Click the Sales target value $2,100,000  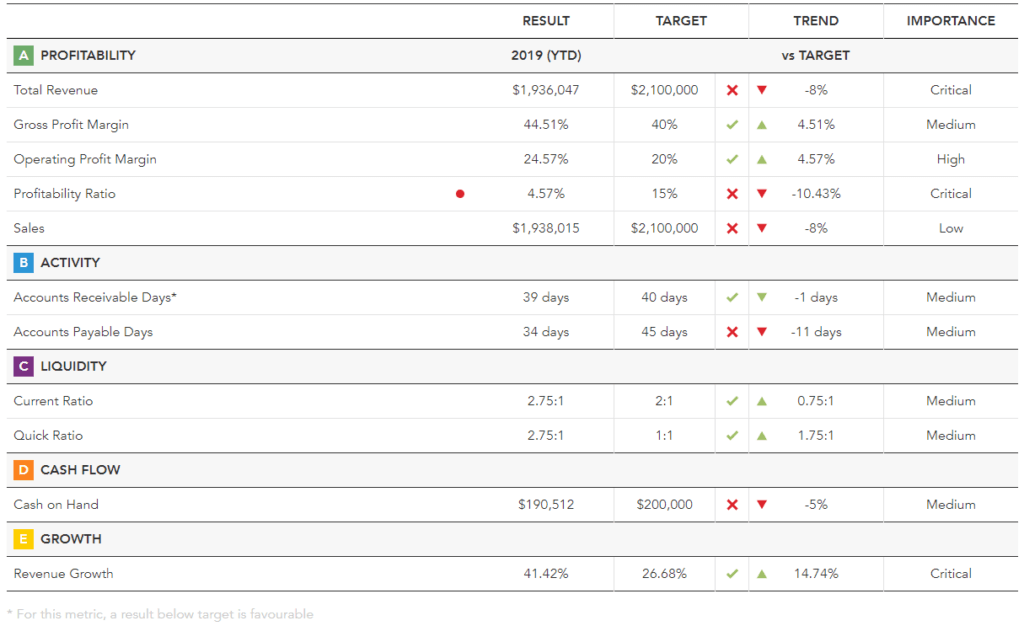[665, 229]
